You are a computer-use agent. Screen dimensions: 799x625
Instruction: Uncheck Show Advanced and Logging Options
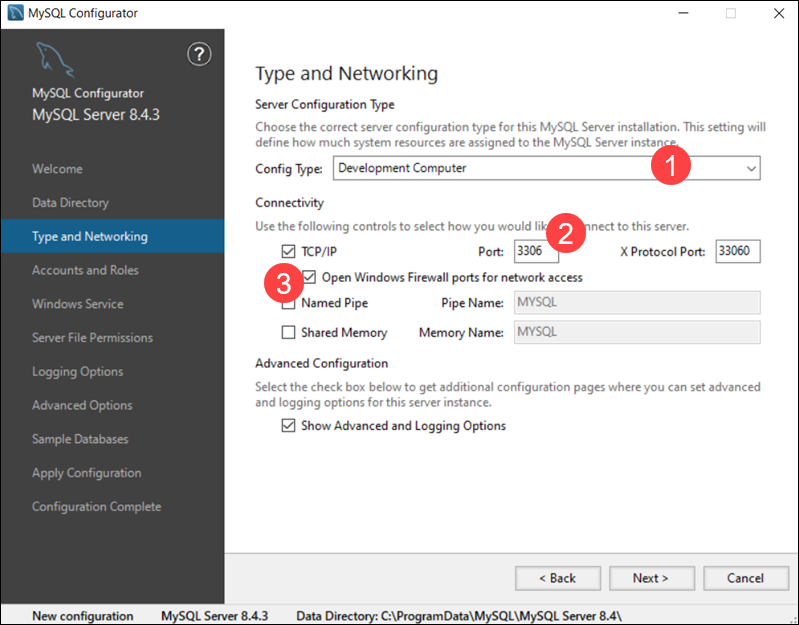289,426
